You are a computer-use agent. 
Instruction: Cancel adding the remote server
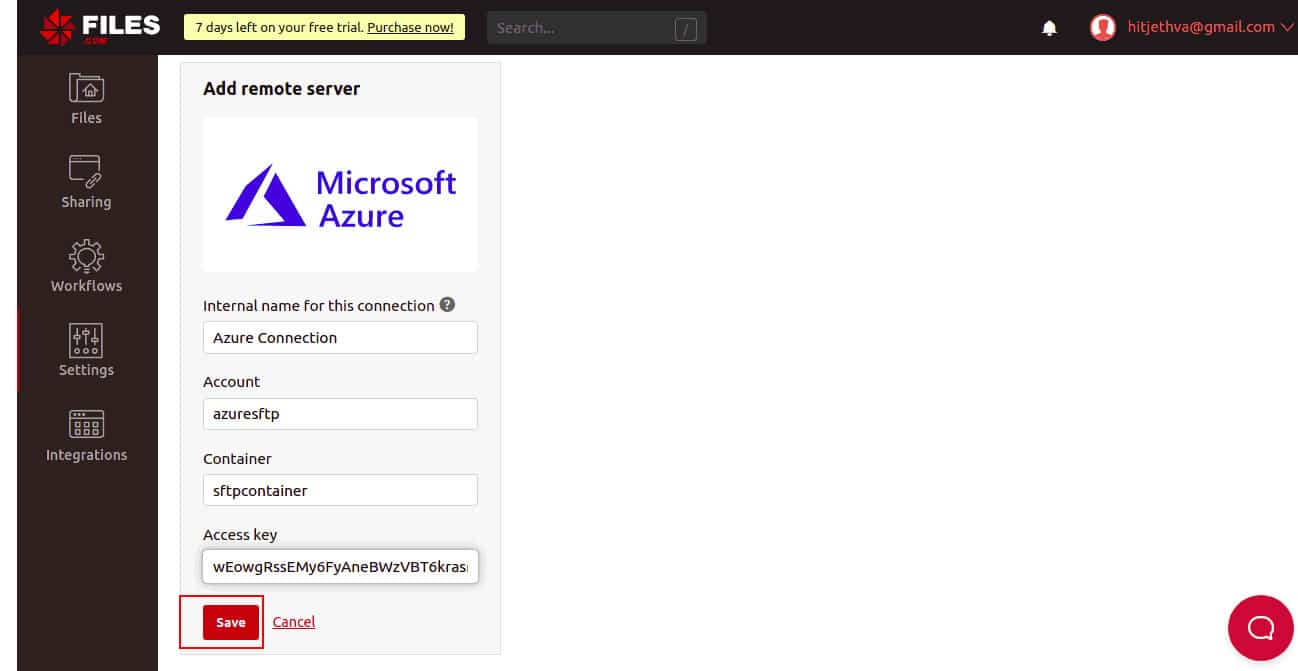pyautogui.click(x=294, y=622)
